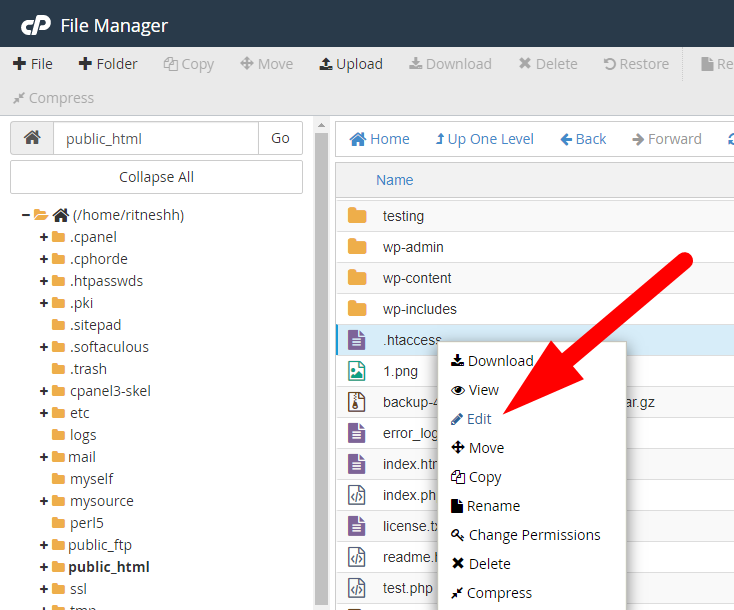734x610 pixels.
Task: Expand the .softaculous folder
Action: (x=44, y=347)
